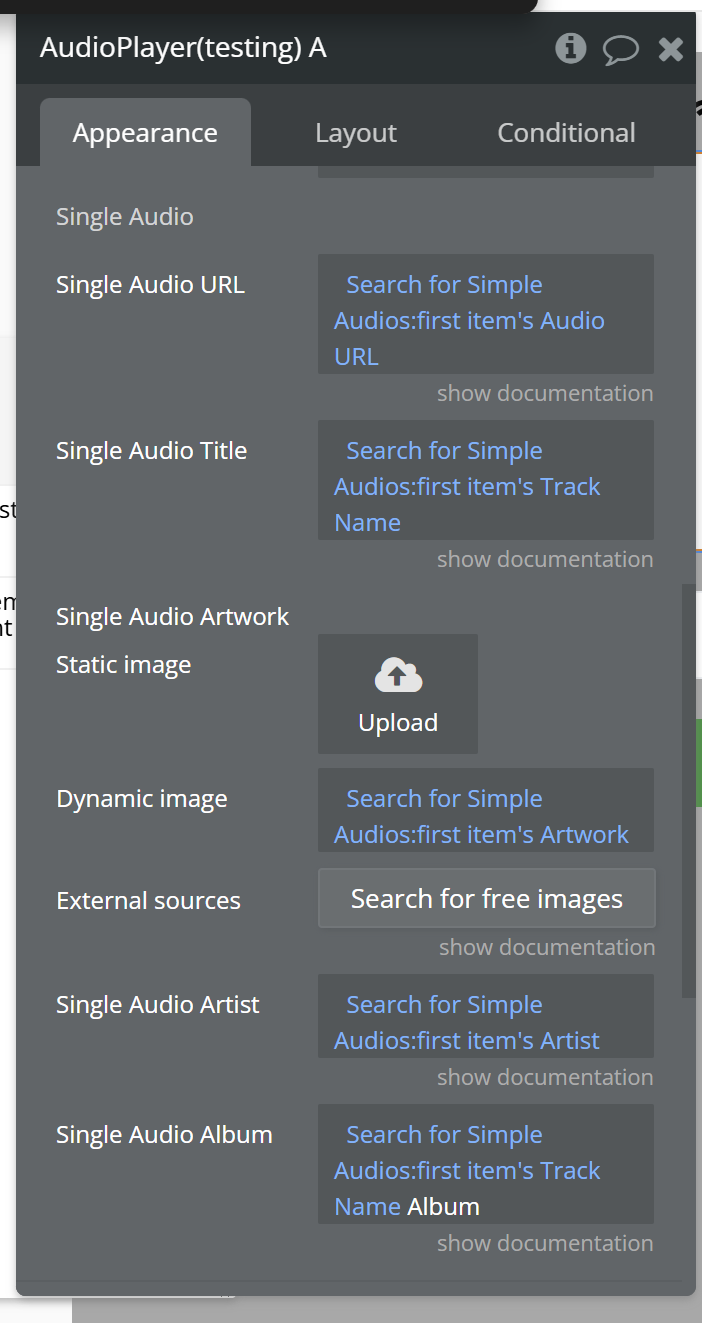Edit the Single Audio Album expression

pos(486,1170)
